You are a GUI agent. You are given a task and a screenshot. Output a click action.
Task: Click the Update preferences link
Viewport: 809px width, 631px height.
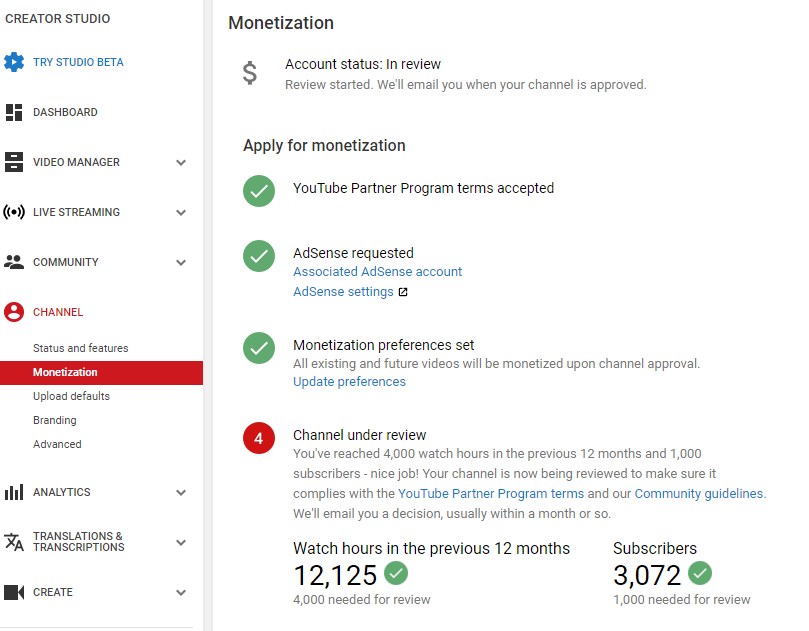coord(349,382)
